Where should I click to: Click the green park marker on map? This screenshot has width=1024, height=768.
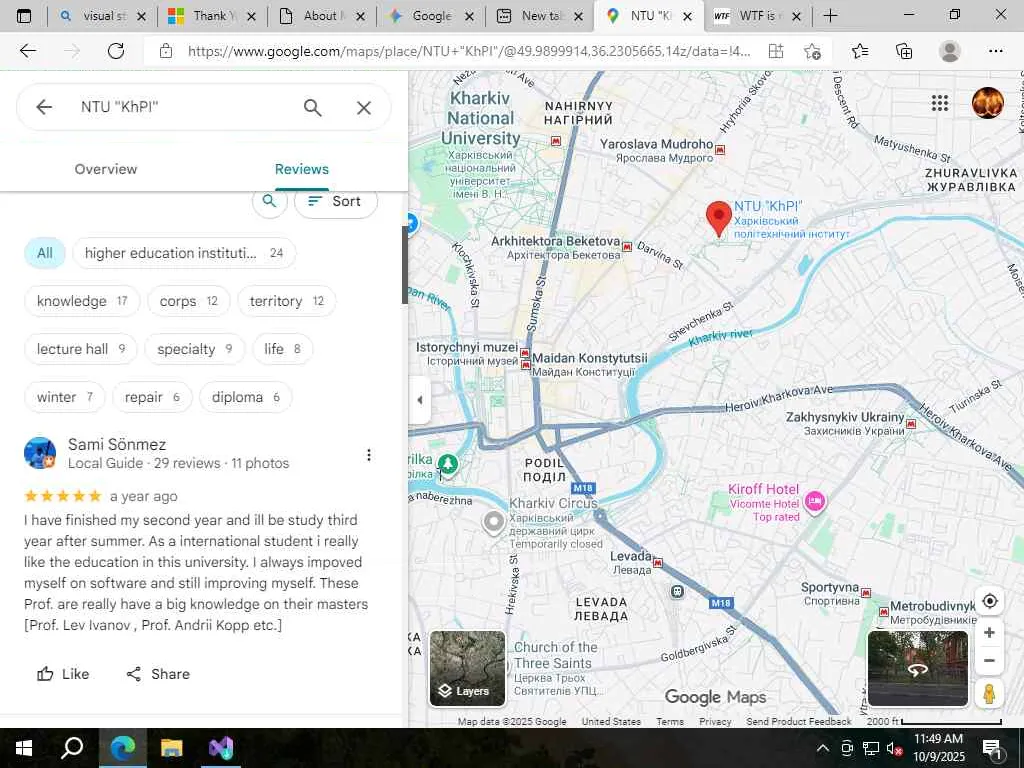click(x=447, y=464)
